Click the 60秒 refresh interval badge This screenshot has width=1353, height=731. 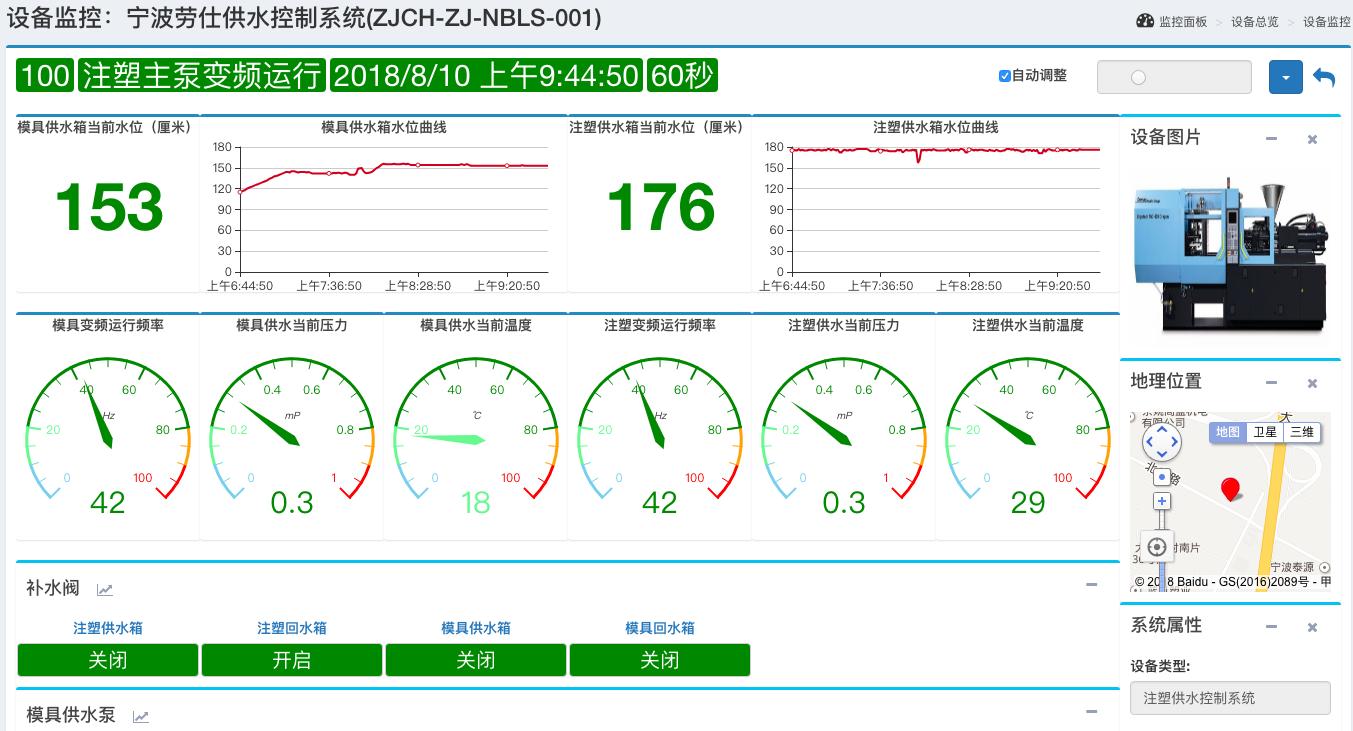tap(682, 76)
